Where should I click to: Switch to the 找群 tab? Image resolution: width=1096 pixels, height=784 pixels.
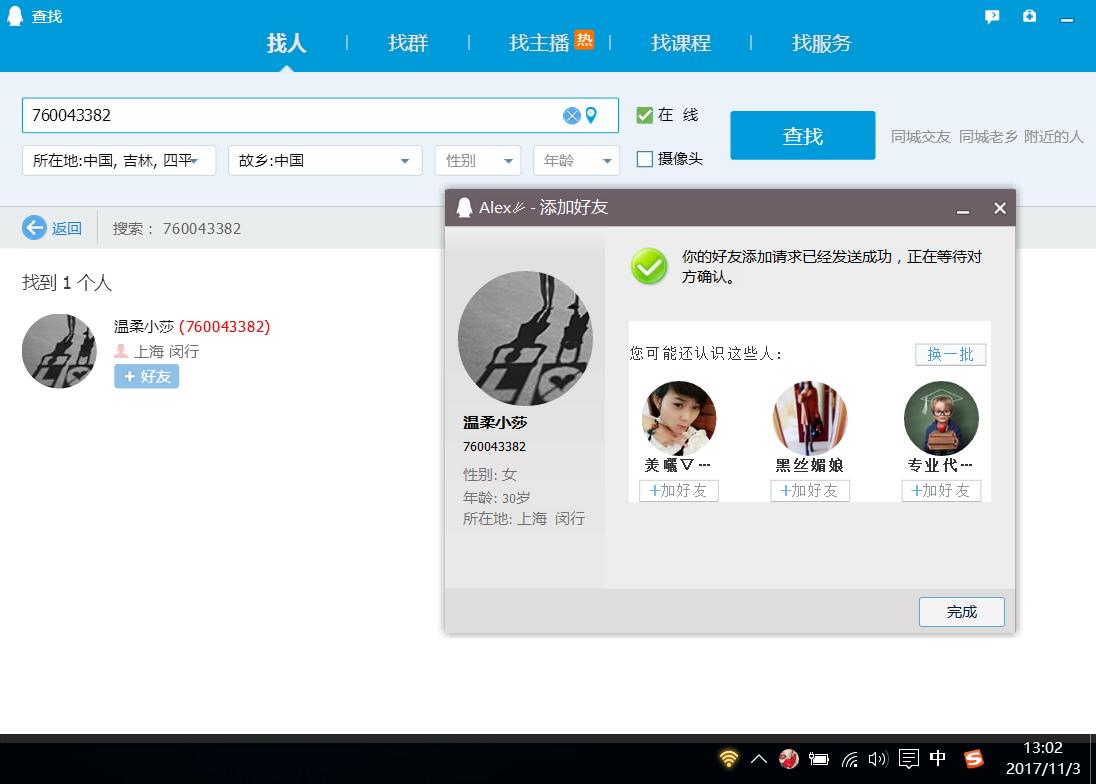(408, 43)
